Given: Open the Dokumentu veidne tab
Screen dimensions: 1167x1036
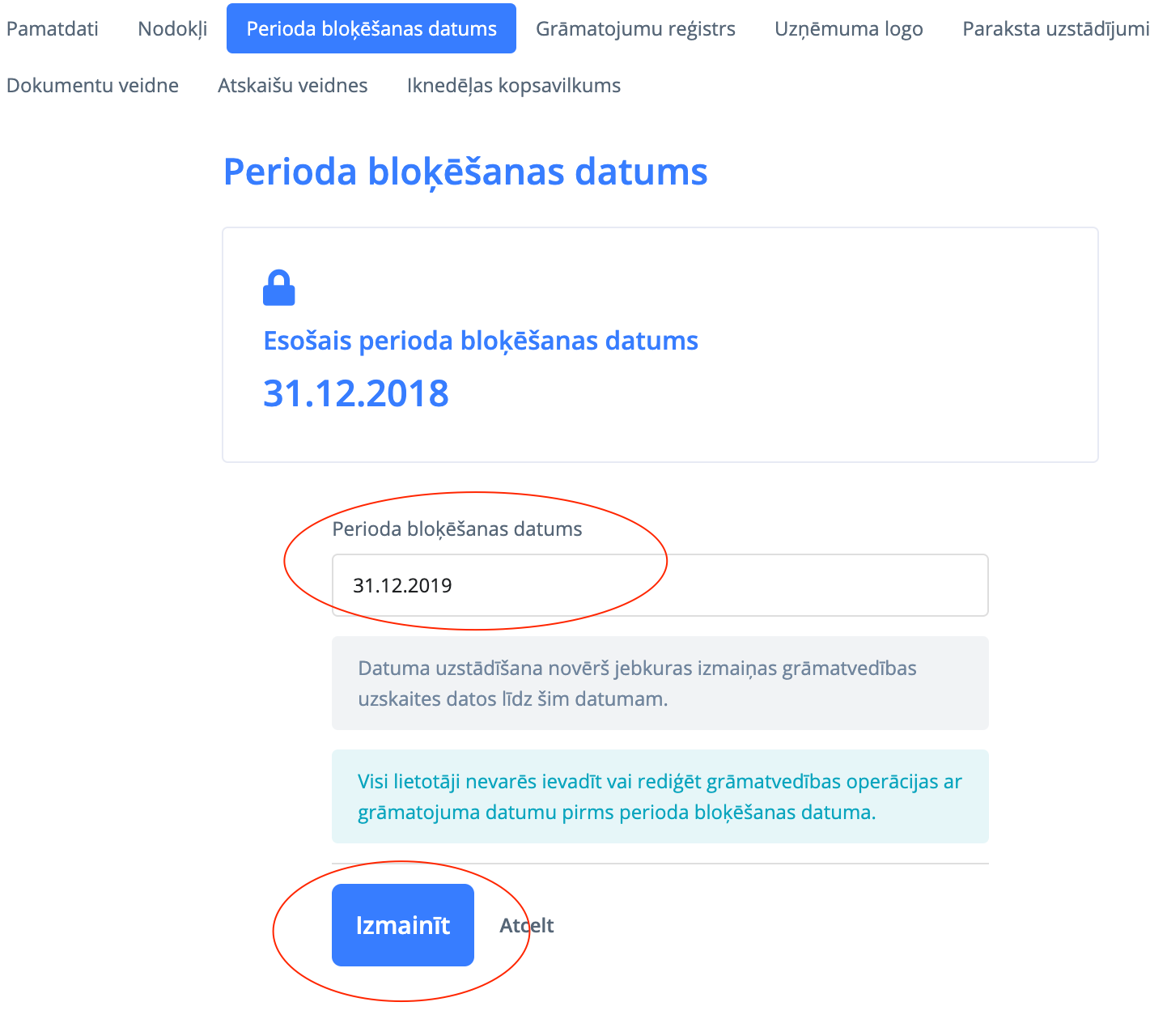Looking at the screenshot, I should point(92,86).
